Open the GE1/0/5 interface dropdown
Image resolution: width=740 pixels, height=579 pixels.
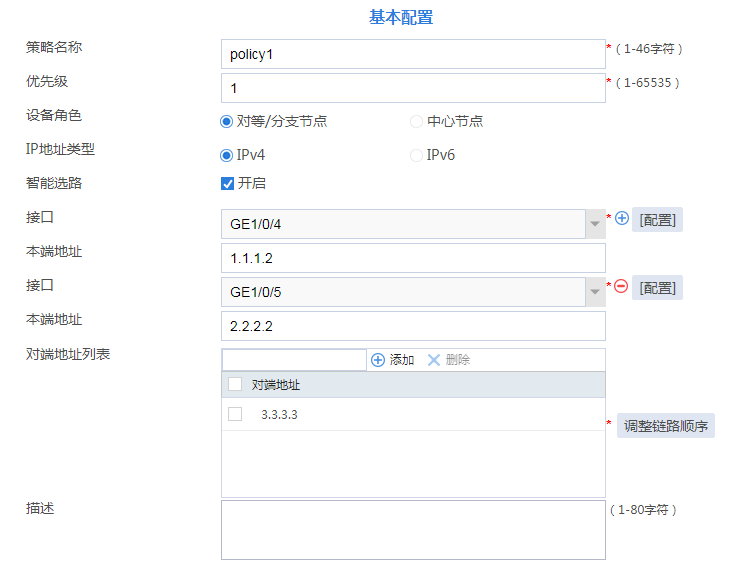tap(595, 292)
